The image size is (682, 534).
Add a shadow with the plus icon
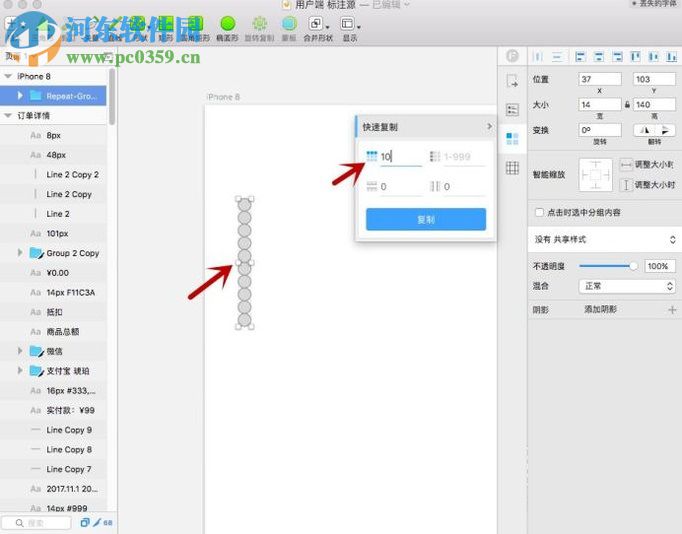click(672, 310)
